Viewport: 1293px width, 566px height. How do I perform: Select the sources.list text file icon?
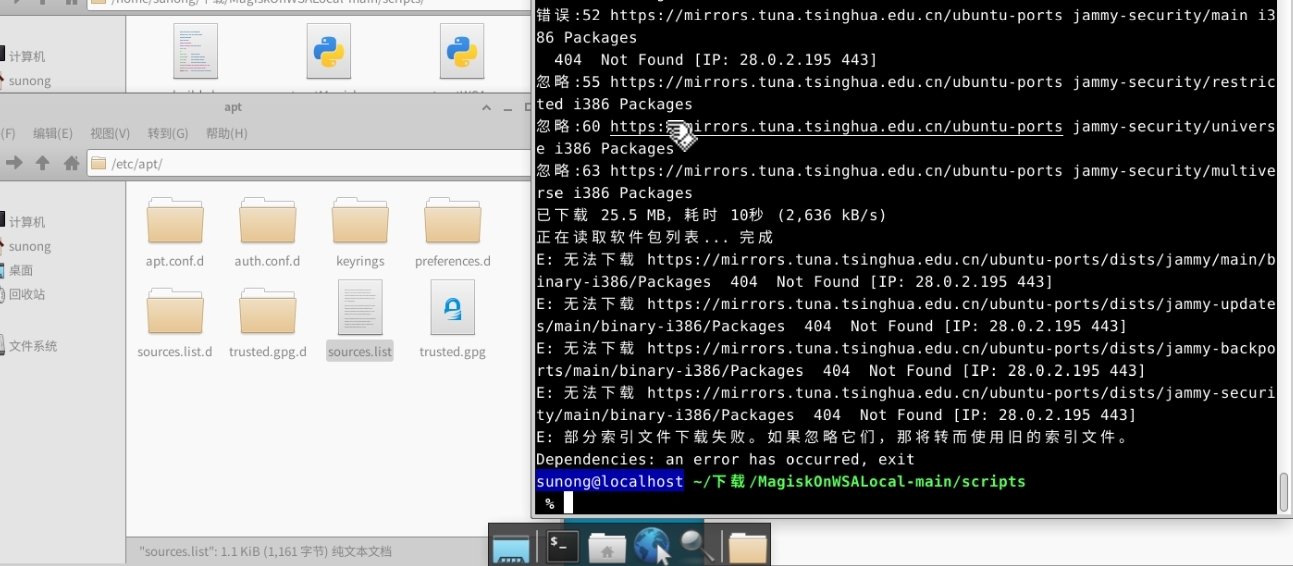pyautogui.click(x=360, y=308)
